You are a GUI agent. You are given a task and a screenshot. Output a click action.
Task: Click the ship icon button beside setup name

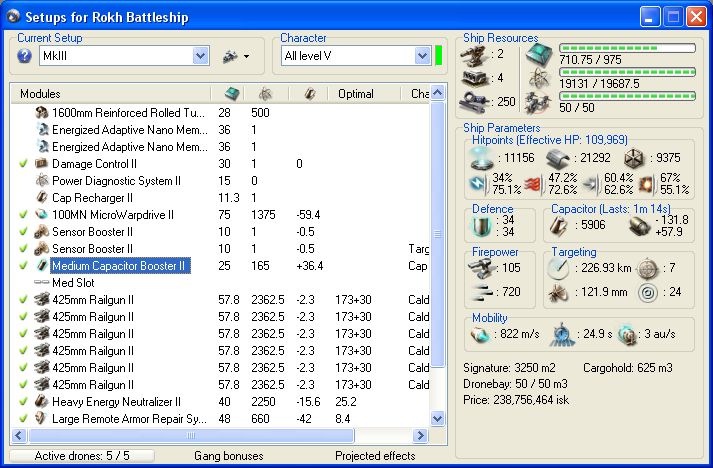point(229,56)
